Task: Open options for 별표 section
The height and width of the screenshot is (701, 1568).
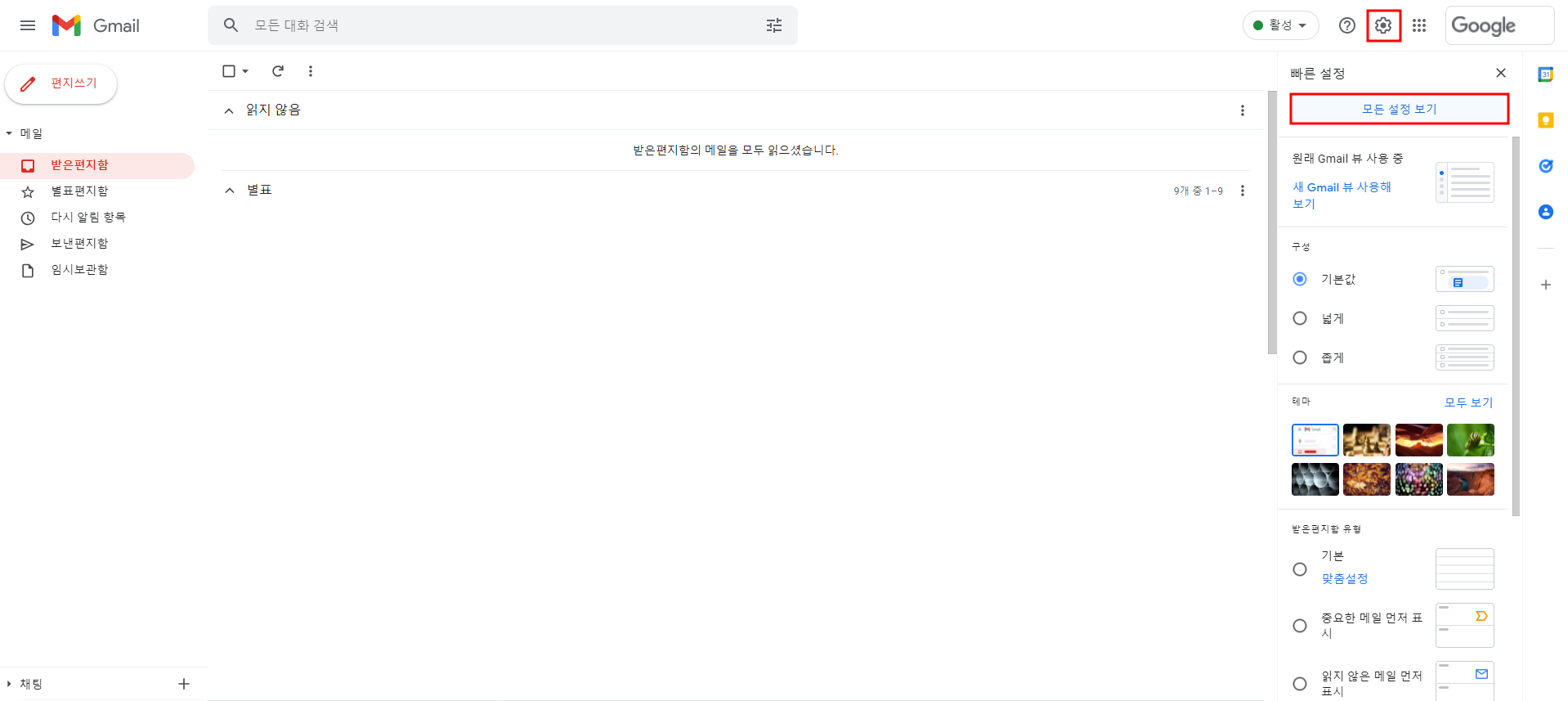Action: [x=1243, y=191]
